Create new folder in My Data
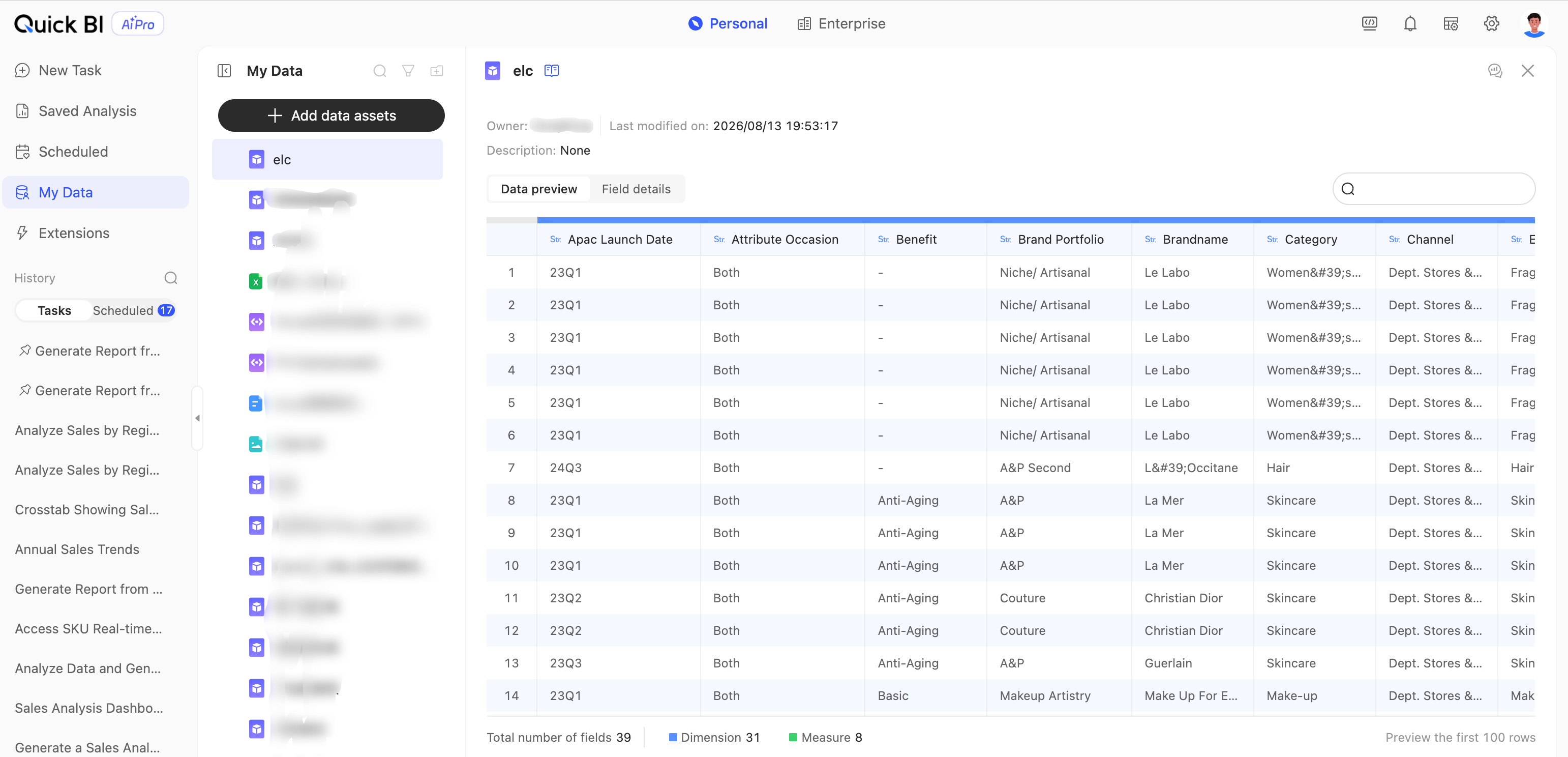1568x757 pixels. coord(437,71)
